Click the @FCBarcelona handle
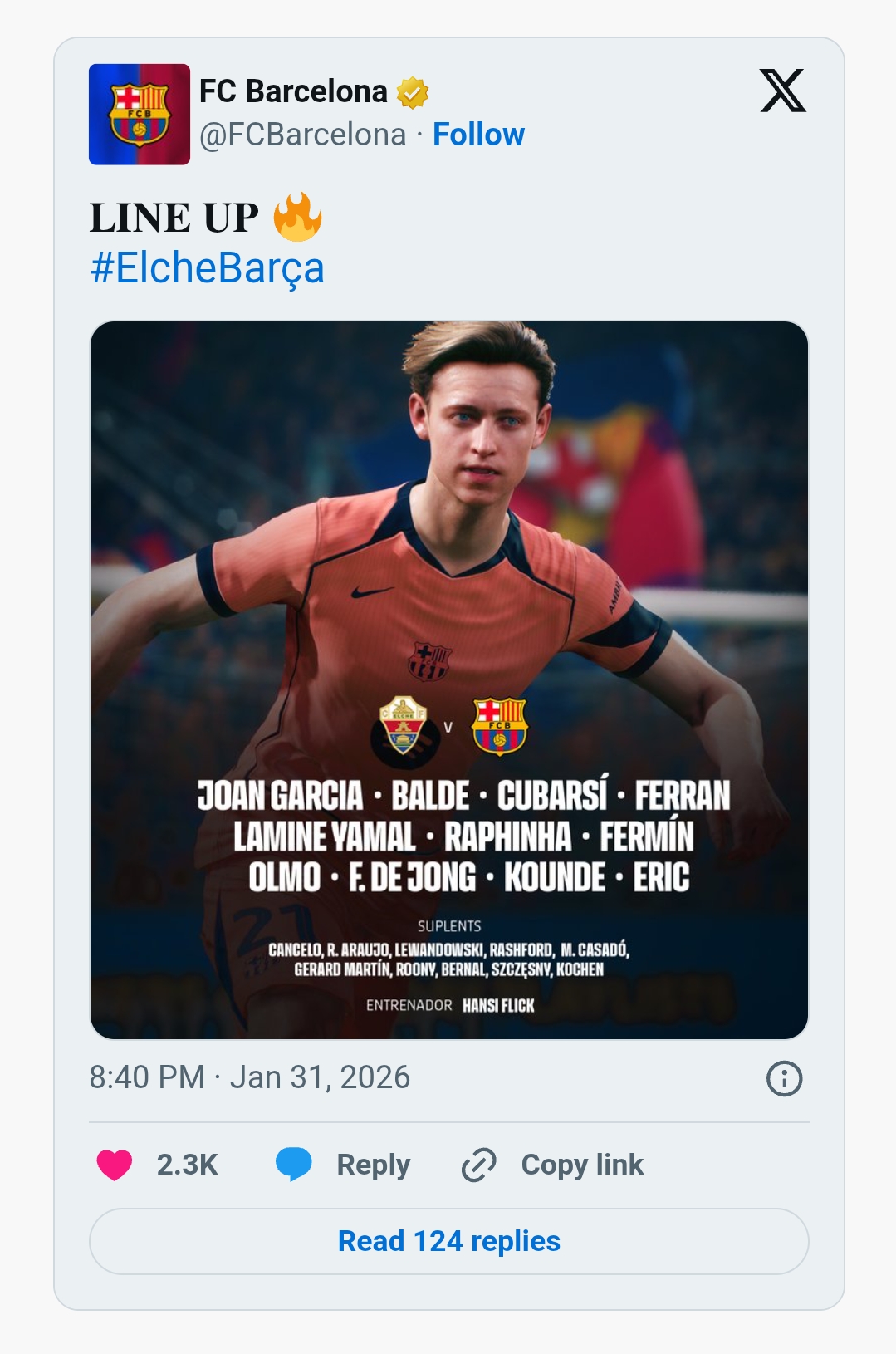The image size is (896, 1354). (x=303, y=135)
